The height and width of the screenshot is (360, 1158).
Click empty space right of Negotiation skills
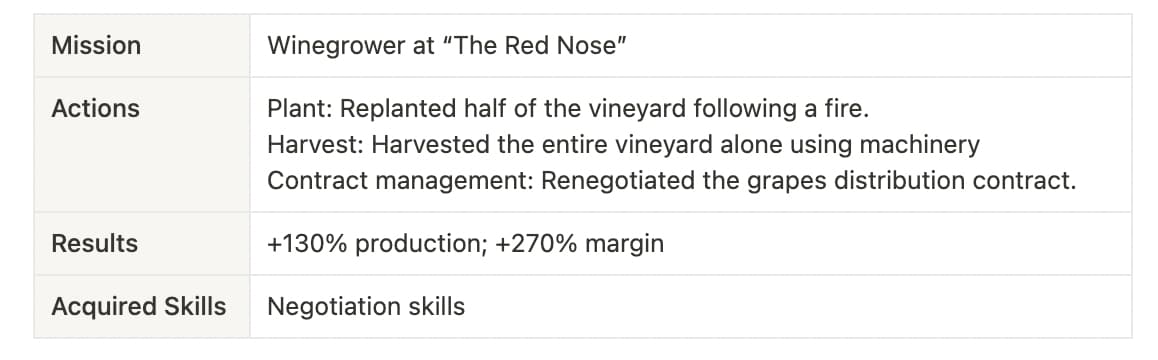(x=798, y=307)
